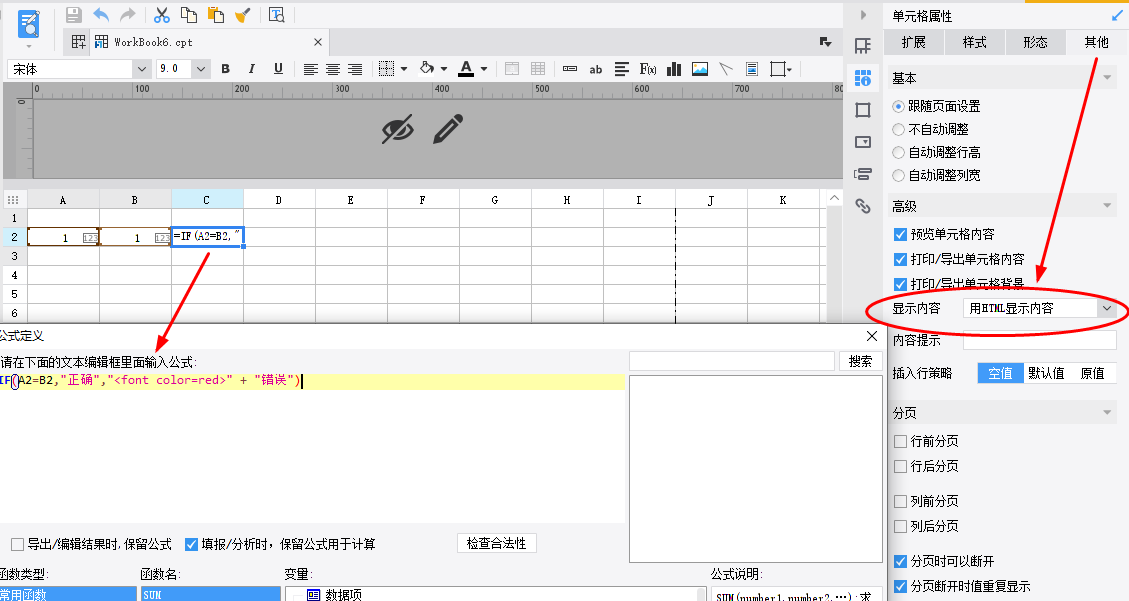Click the Undo arrow icon
1129x601 pixels.
pos(101,15)
